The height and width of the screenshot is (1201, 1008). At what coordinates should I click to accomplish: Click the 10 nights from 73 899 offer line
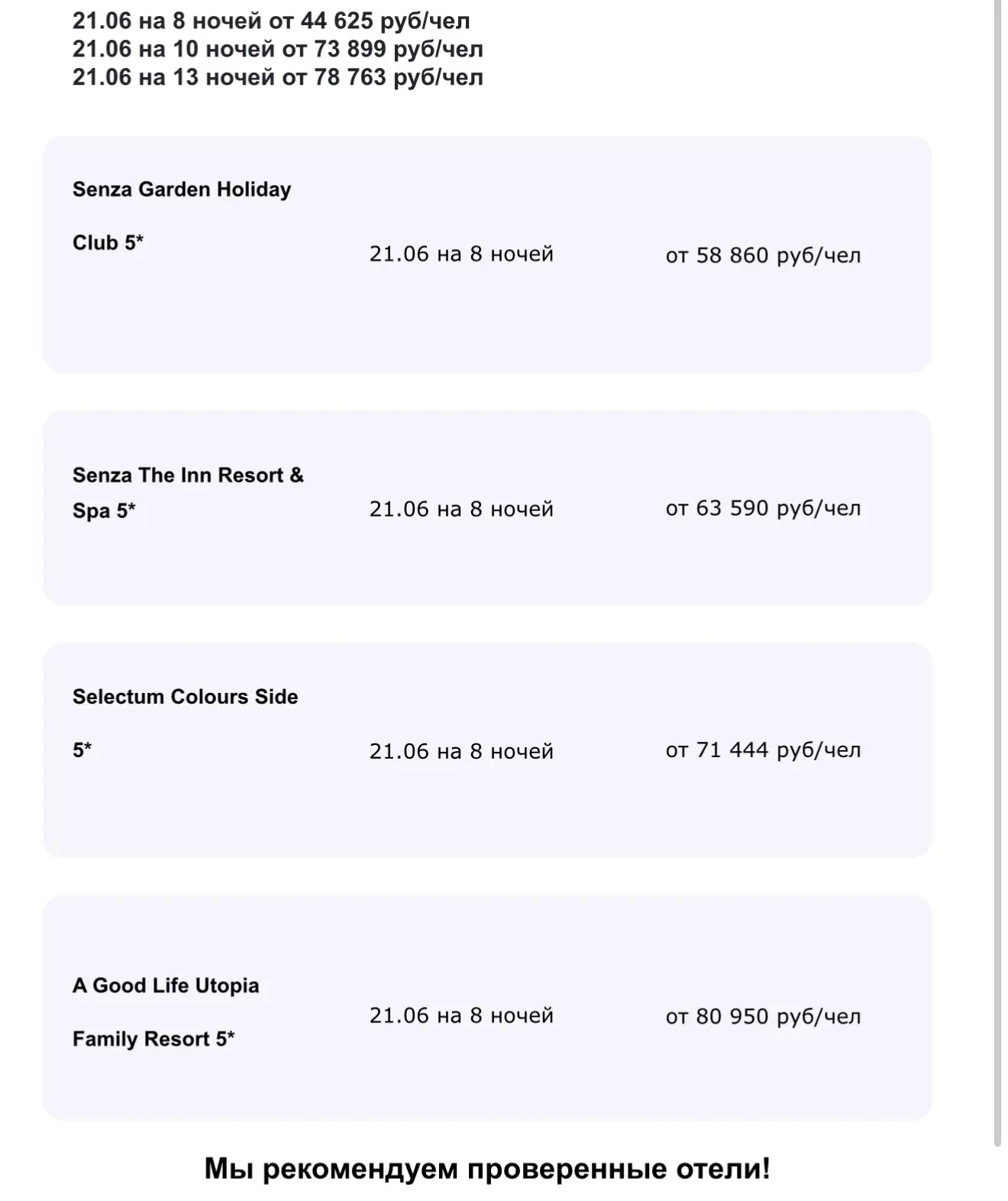278,49
